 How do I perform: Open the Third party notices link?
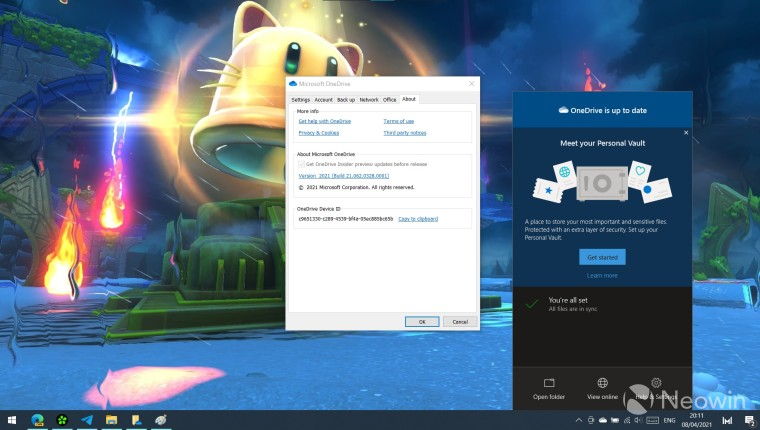pyautogui.click(x=405, y=133)
